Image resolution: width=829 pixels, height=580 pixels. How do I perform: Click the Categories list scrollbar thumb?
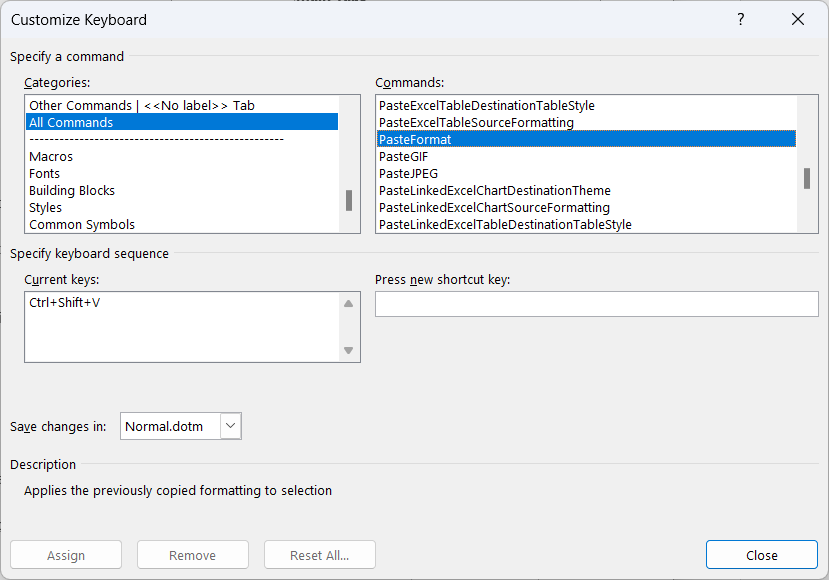349,200
